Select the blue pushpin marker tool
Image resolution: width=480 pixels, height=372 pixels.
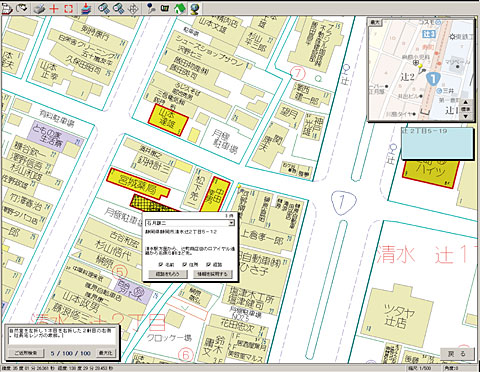(x=150, y=8)
